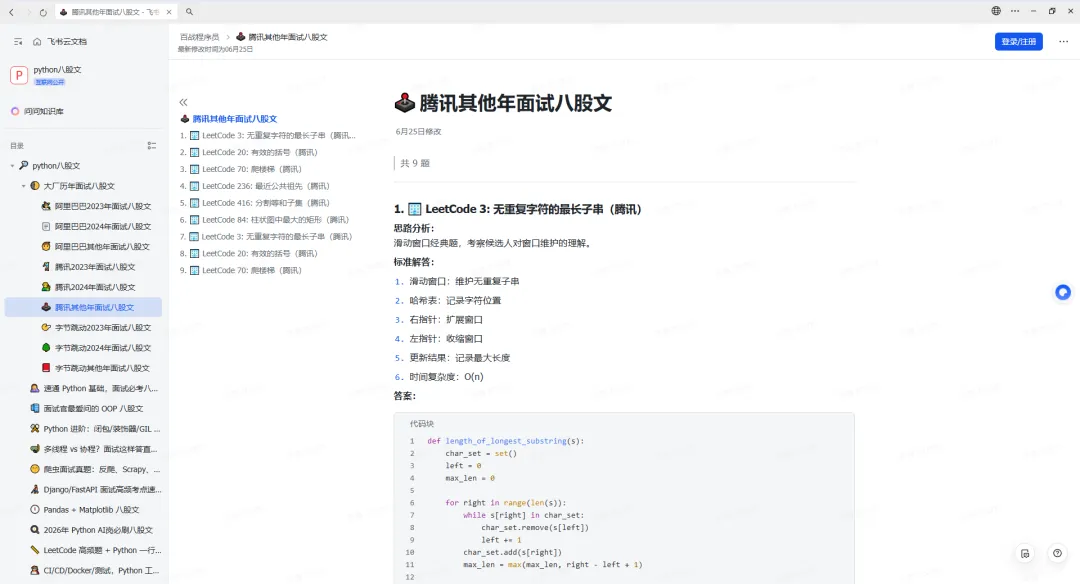Image resolution: width=1080 pixels, height=584 pixels.
Task: Click the help question mark icon at bottom right
Action: [x=1057, y=553]
